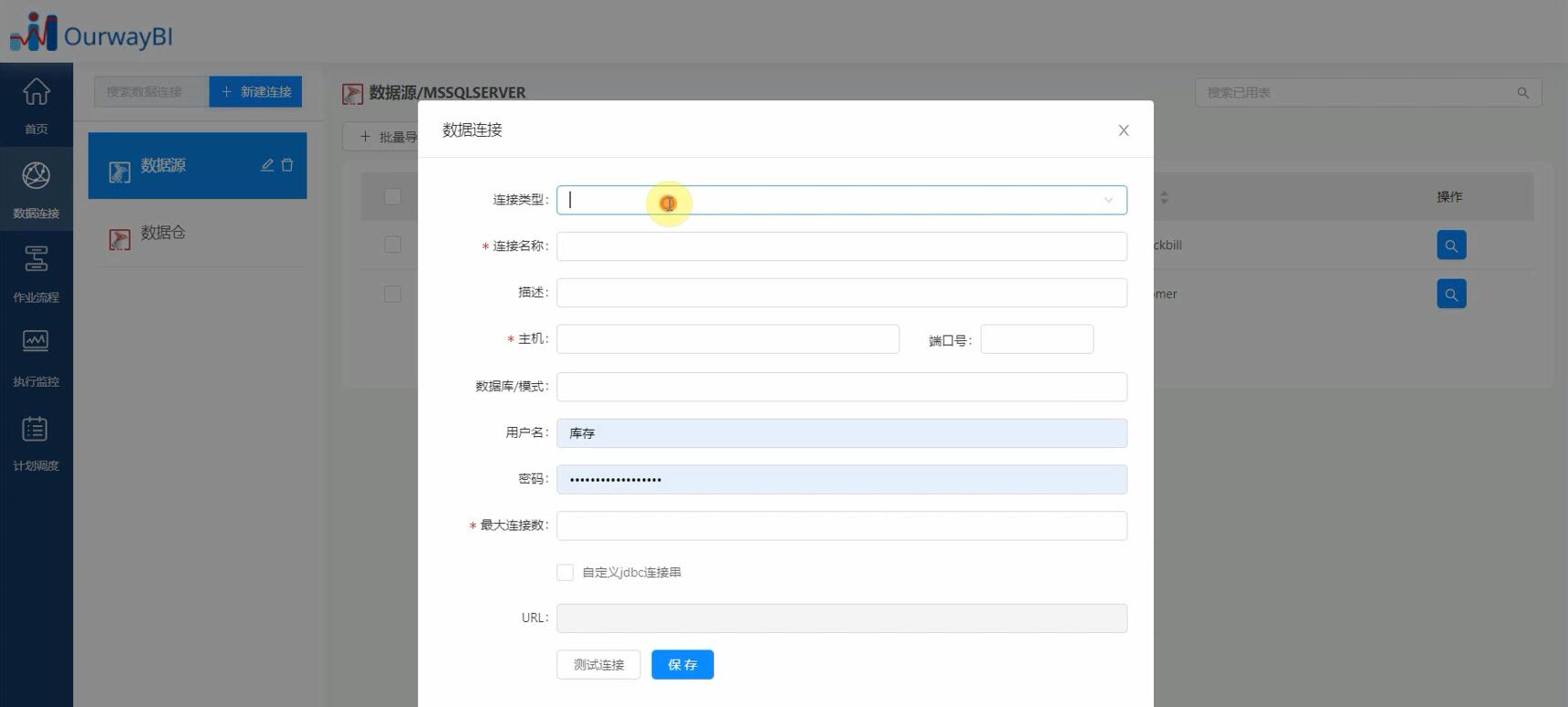Open the 首页 home icon in sidebar

(36, 104)
